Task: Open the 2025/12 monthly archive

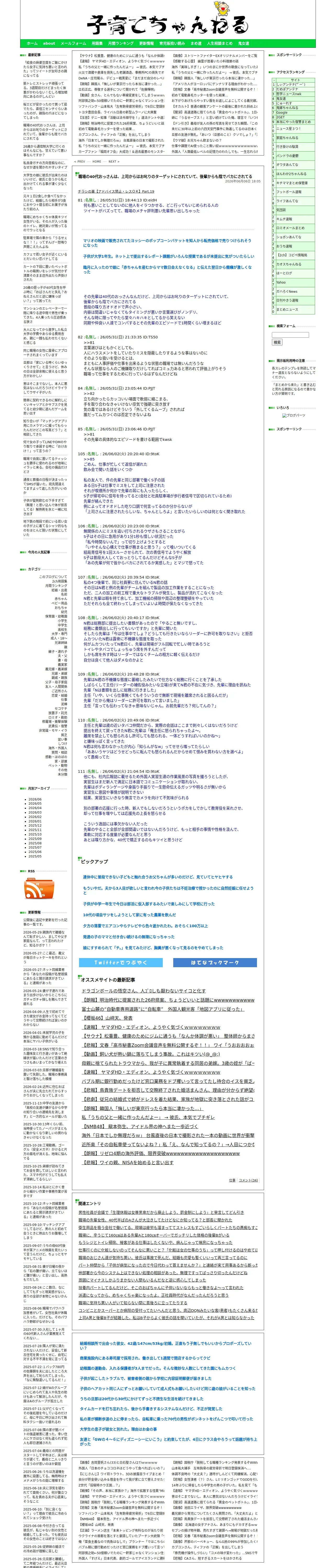Action: pos(35,825)
